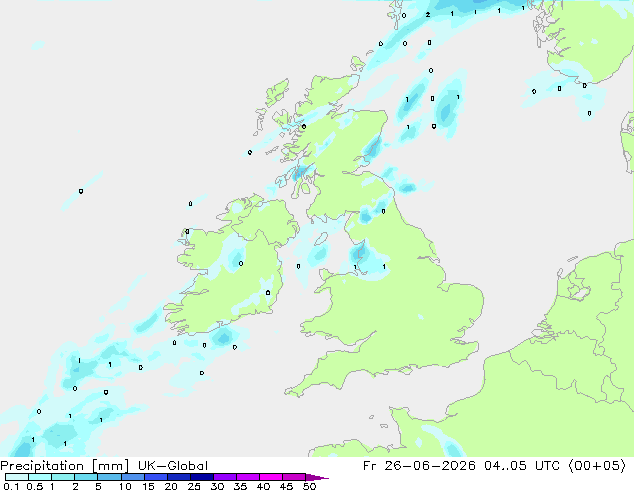The width and height of the screenshot is (634, 490).
Task: Click the "35" legend scale label
Action: coord(240,486)
